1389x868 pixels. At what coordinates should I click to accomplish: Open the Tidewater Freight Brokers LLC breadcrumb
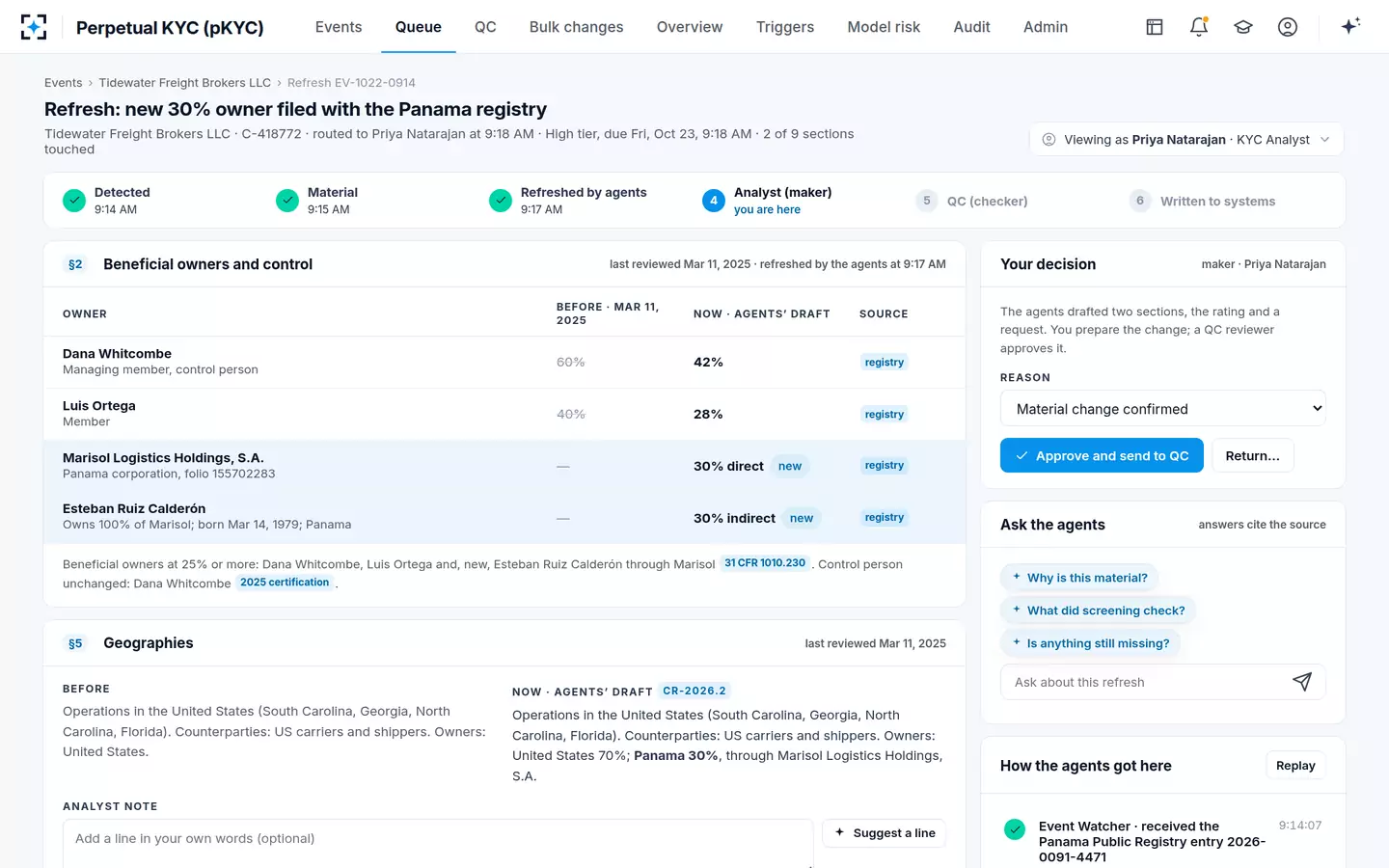(x=185, y=83)
